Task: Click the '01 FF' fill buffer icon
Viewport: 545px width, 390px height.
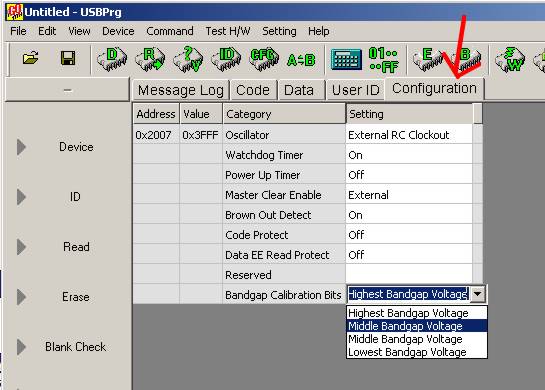Action: [384, 60]
